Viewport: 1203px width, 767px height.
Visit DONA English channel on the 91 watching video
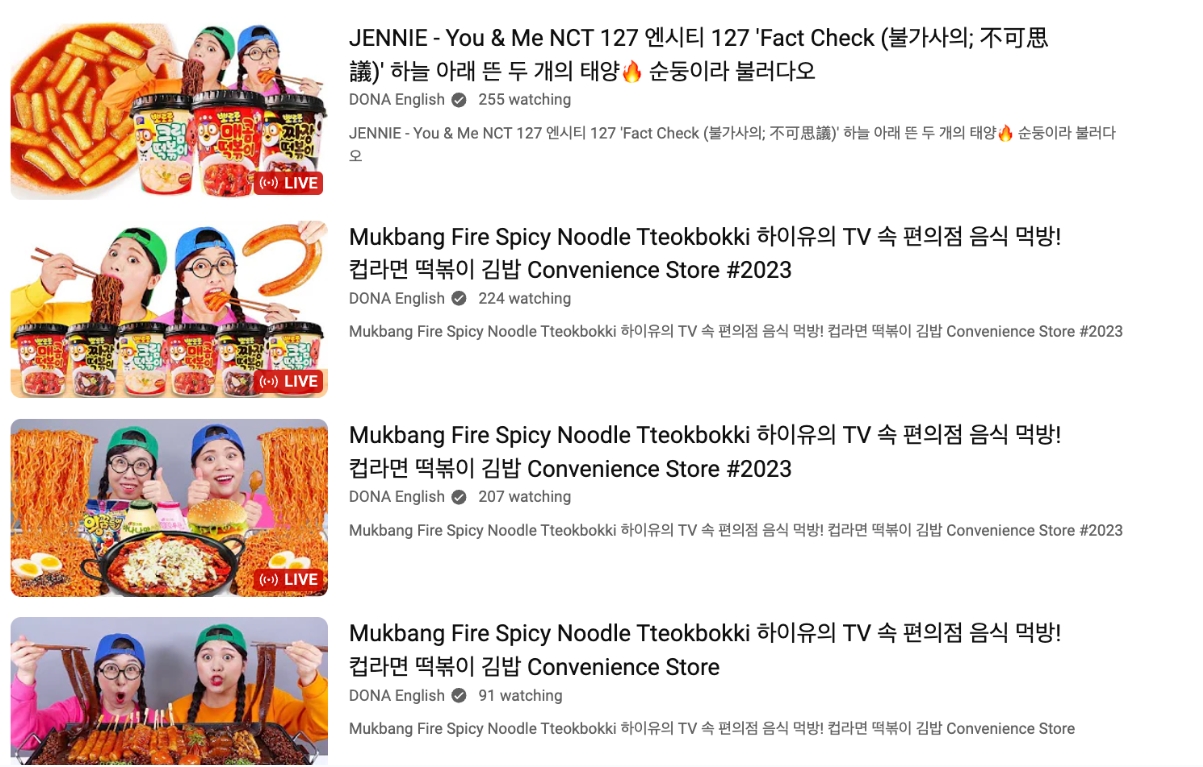[x=396, y=695]
